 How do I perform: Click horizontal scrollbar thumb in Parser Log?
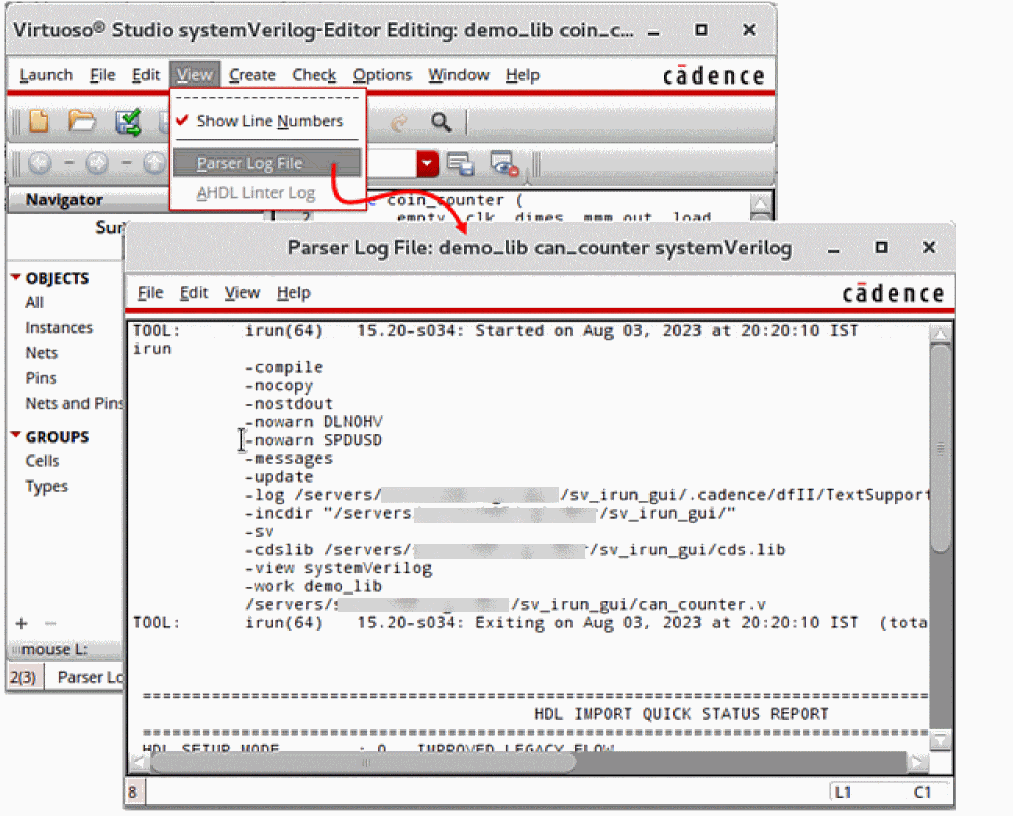(x=363, y=762)
